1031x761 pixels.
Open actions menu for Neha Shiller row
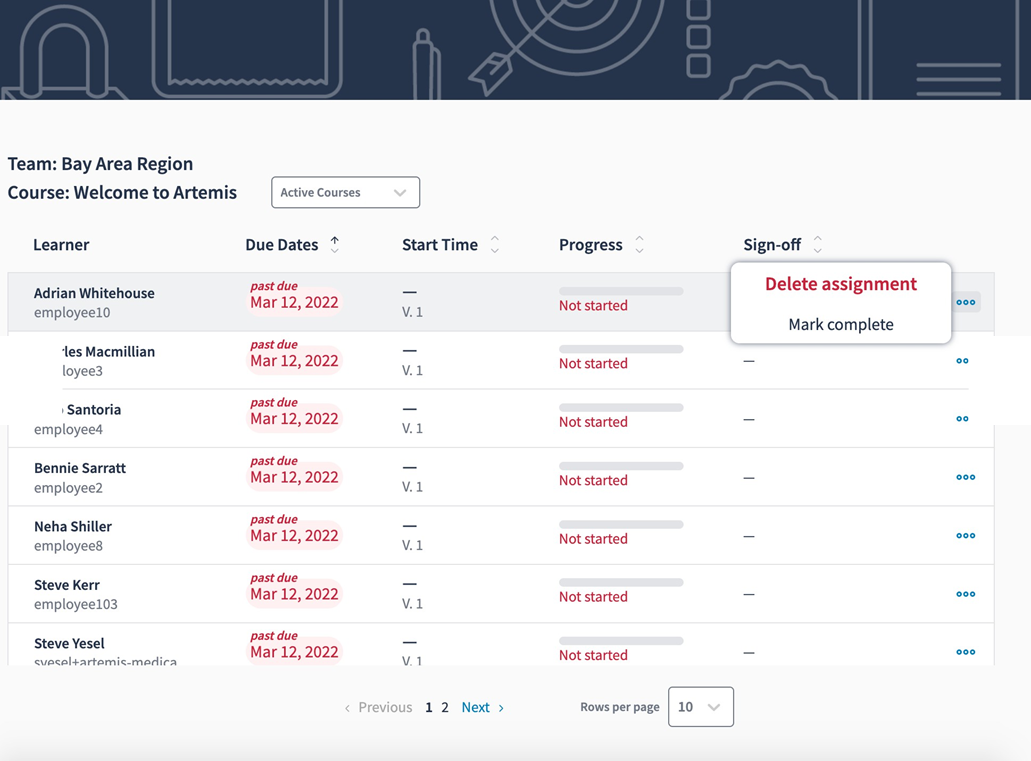click(965, 536)
